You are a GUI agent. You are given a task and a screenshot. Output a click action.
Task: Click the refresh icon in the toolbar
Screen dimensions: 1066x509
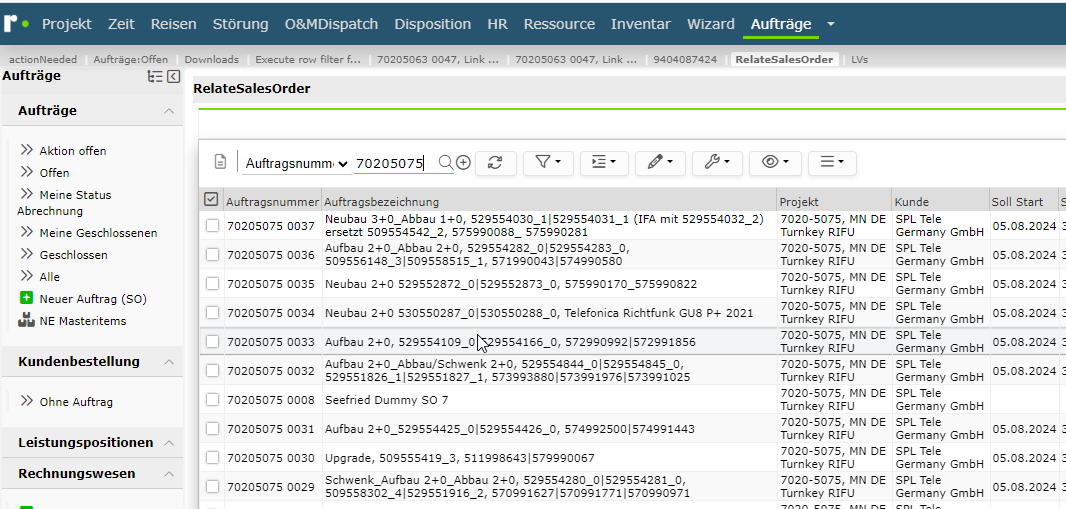(x=496, y=162)
